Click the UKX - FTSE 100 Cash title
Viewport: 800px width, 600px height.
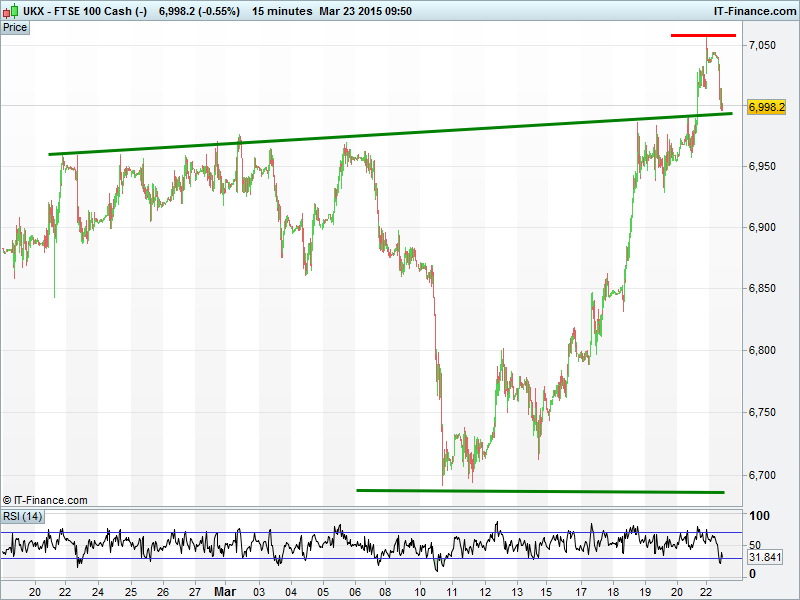(x=85, y=11)
